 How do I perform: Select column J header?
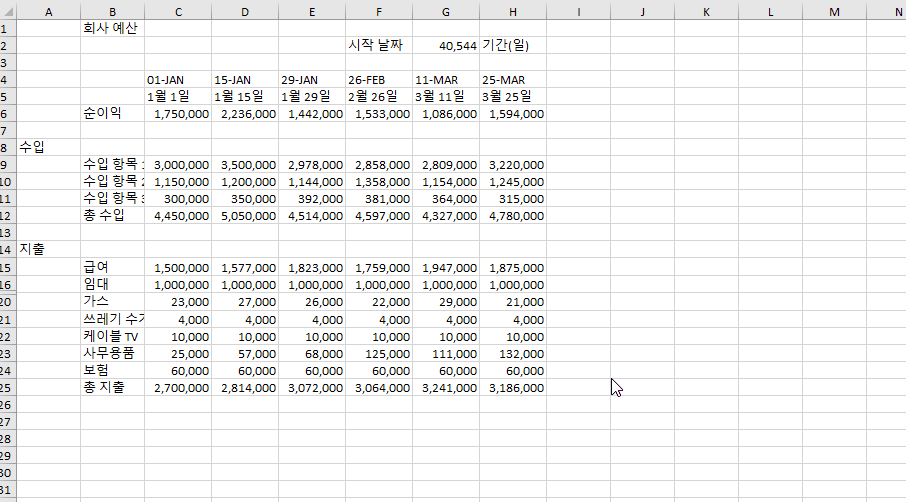click(x=643, y=12)
